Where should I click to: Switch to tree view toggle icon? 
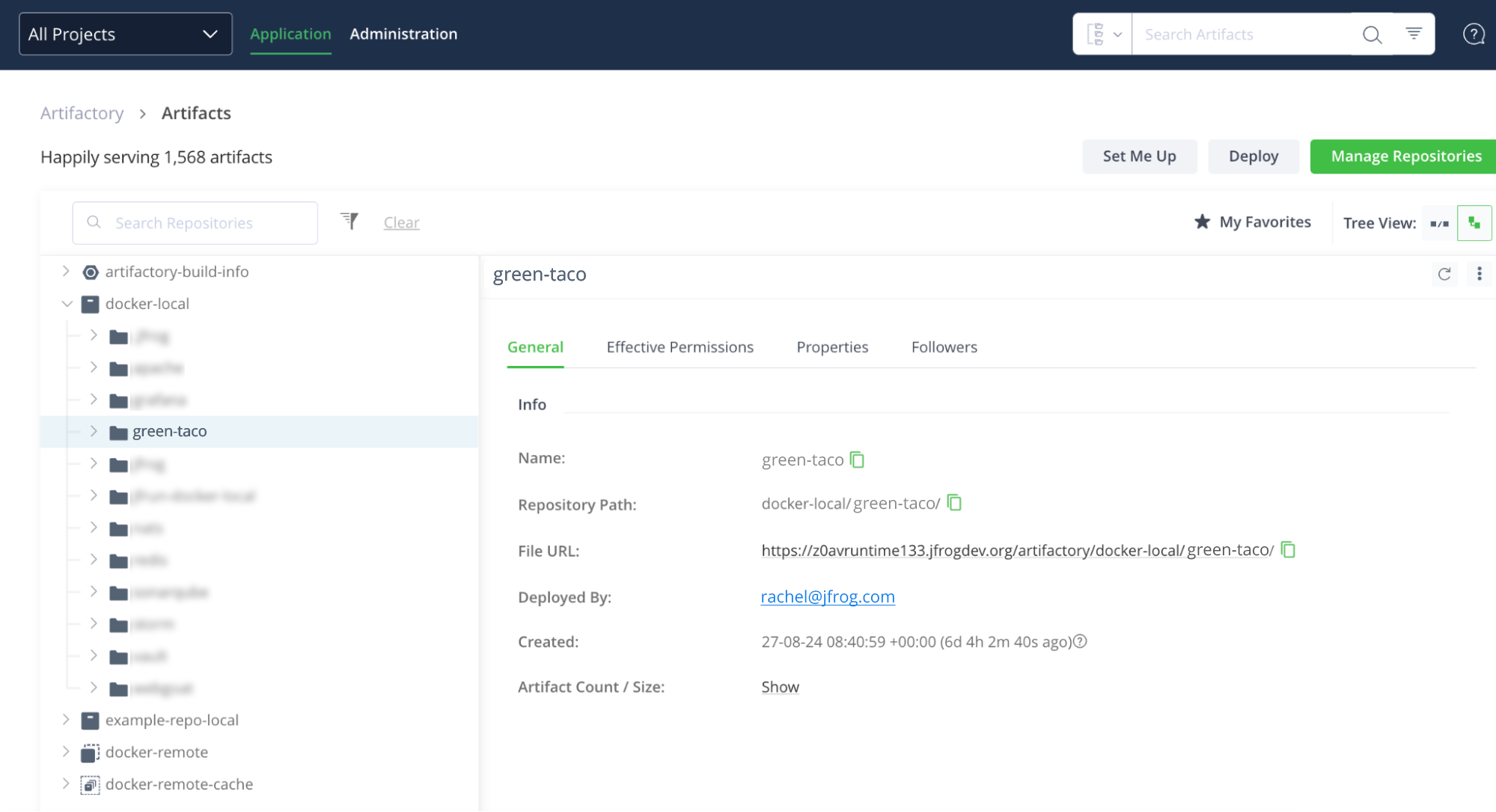1474,223
